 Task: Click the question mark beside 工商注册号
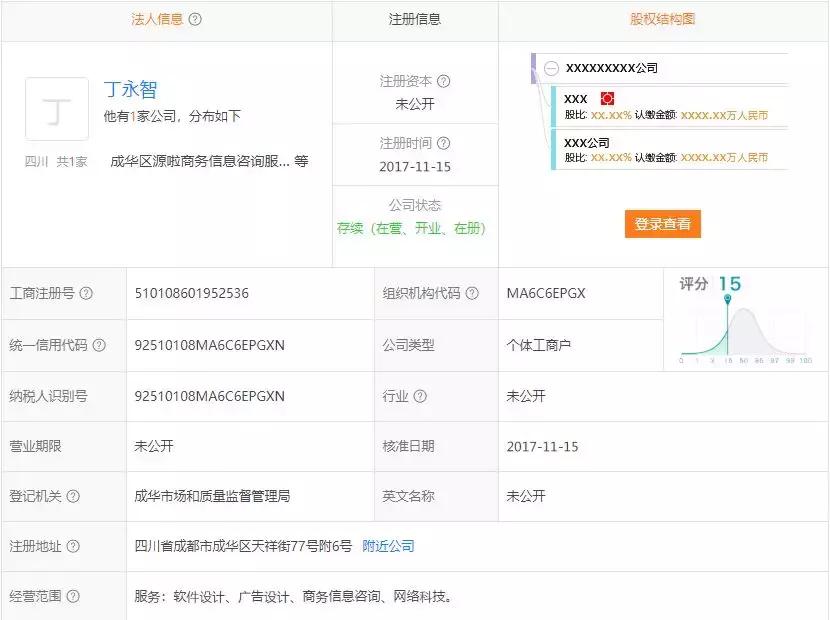click(x=84, y=294)
